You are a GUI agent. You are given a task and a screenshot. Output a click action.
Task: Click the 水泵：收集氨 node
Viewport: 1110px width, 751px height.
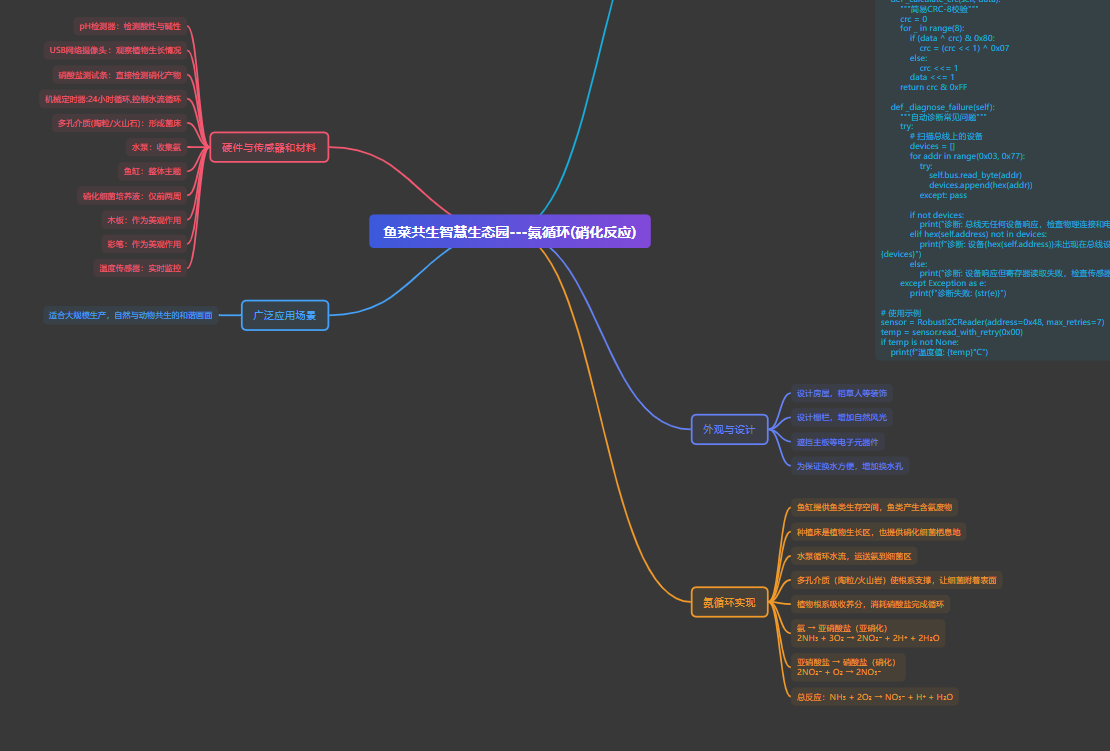click(x=156, y=147)
